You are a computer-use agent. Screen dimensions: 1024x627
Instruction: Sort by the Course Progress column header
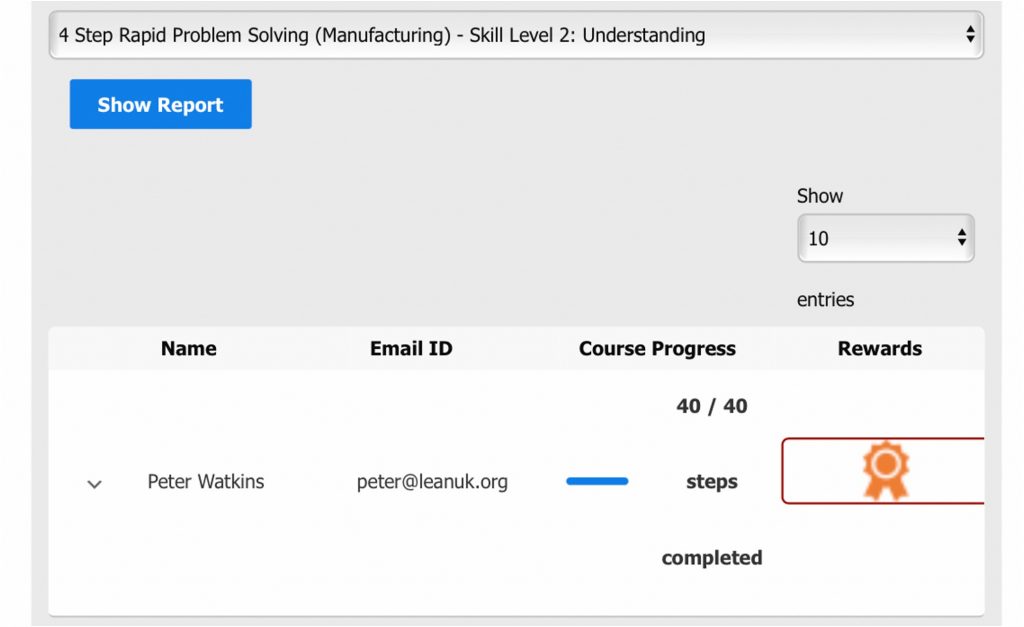[657, 349]
